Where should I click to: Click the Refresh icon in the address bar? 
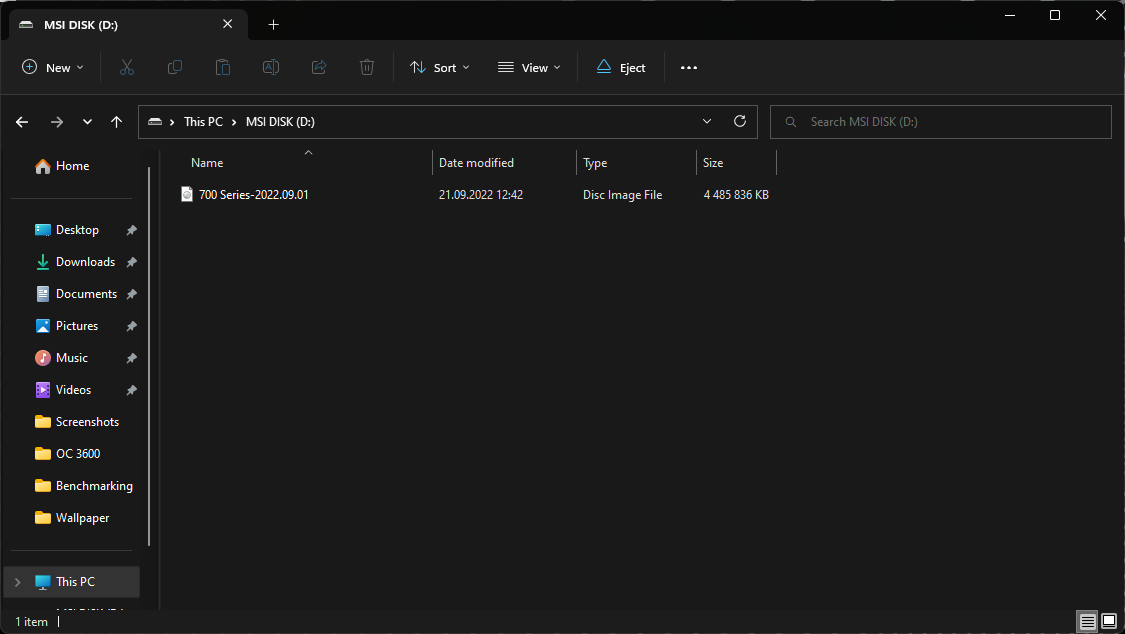click(739, 121)
